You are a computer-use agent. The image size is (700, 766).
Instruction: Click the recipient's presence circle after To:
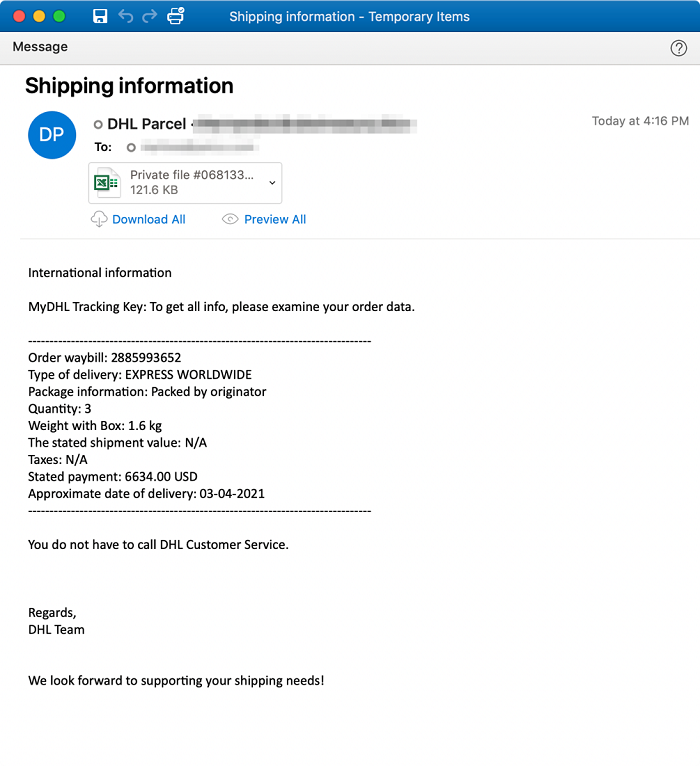tap(131, 147)
